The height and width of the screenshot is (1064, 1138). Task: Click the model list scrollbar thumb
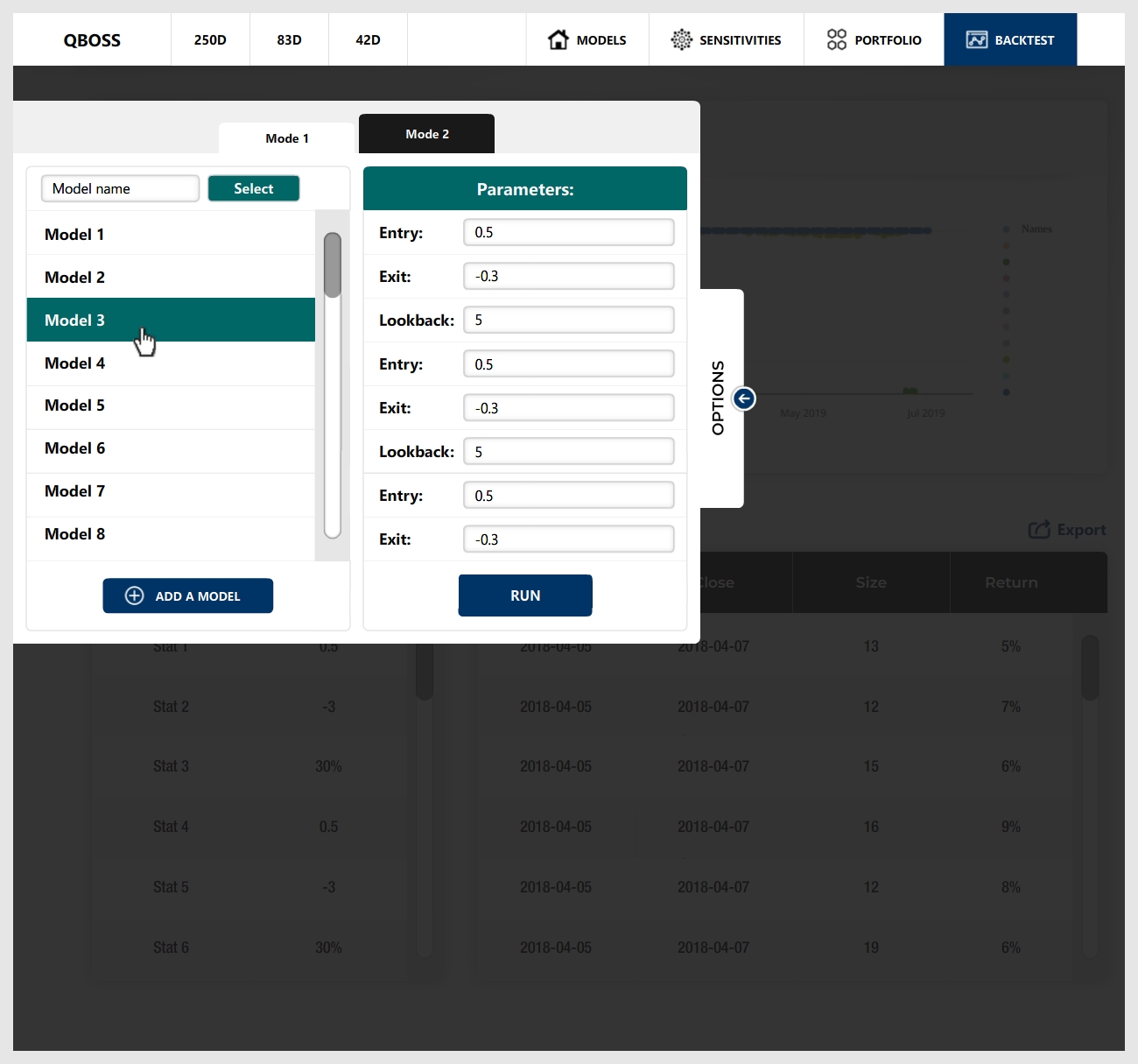click(332, 264)
